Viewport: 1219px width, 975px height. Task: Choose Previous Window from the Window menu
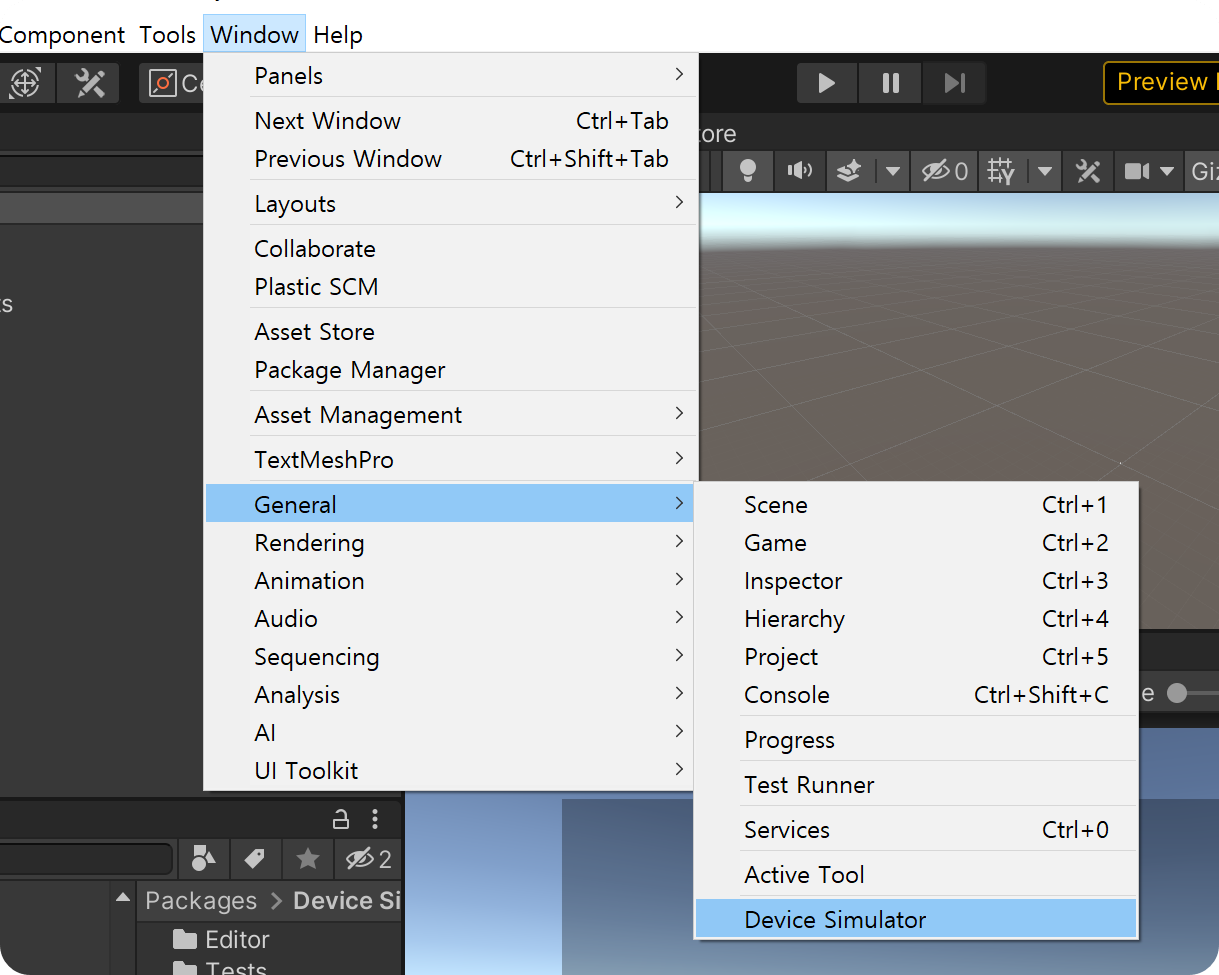(451, 159)
